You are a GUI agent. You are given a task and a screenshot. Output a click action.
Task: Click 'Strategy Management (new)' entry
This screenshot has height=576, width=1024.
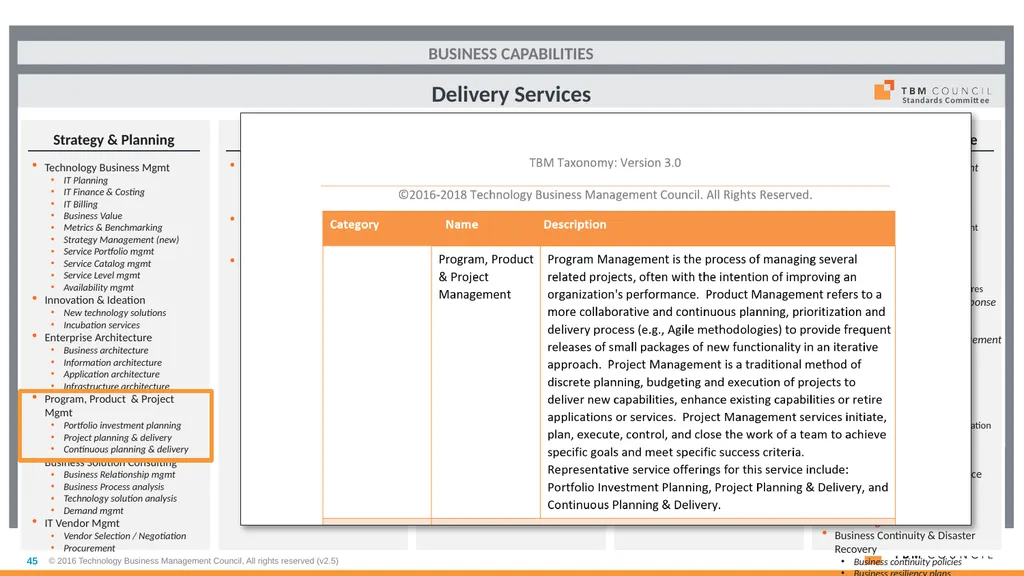click(121, 240)
